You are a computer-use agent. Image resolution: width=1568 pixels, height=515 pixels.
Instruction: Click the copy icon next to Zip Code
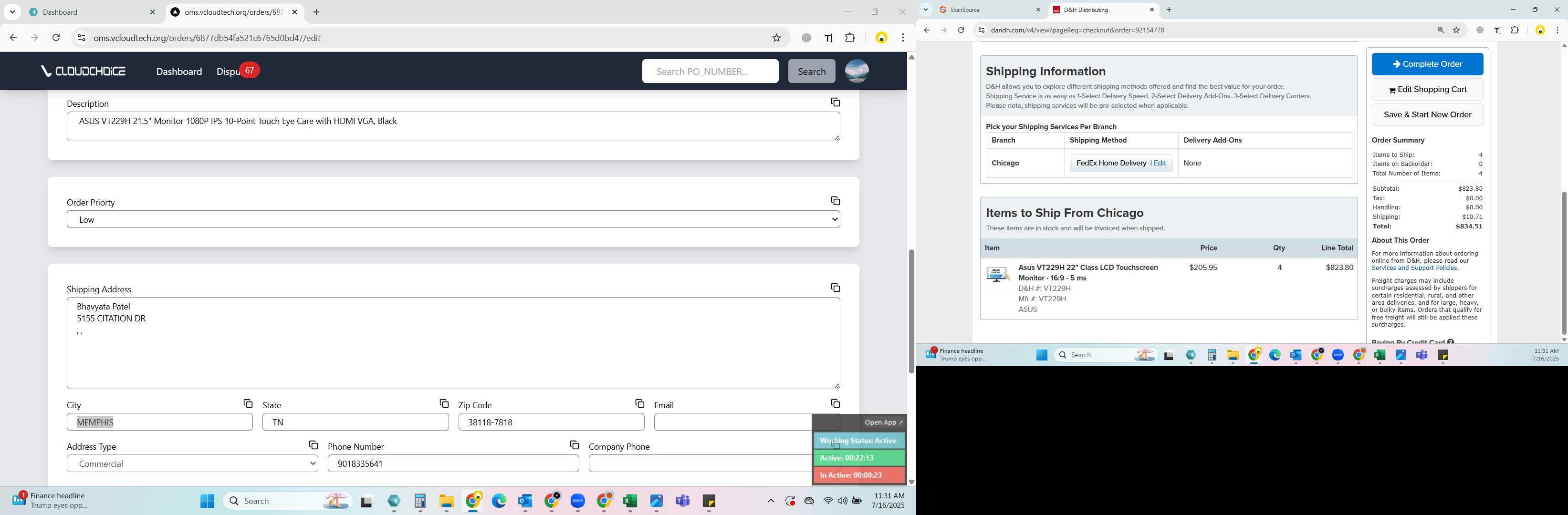click(639, 404)
